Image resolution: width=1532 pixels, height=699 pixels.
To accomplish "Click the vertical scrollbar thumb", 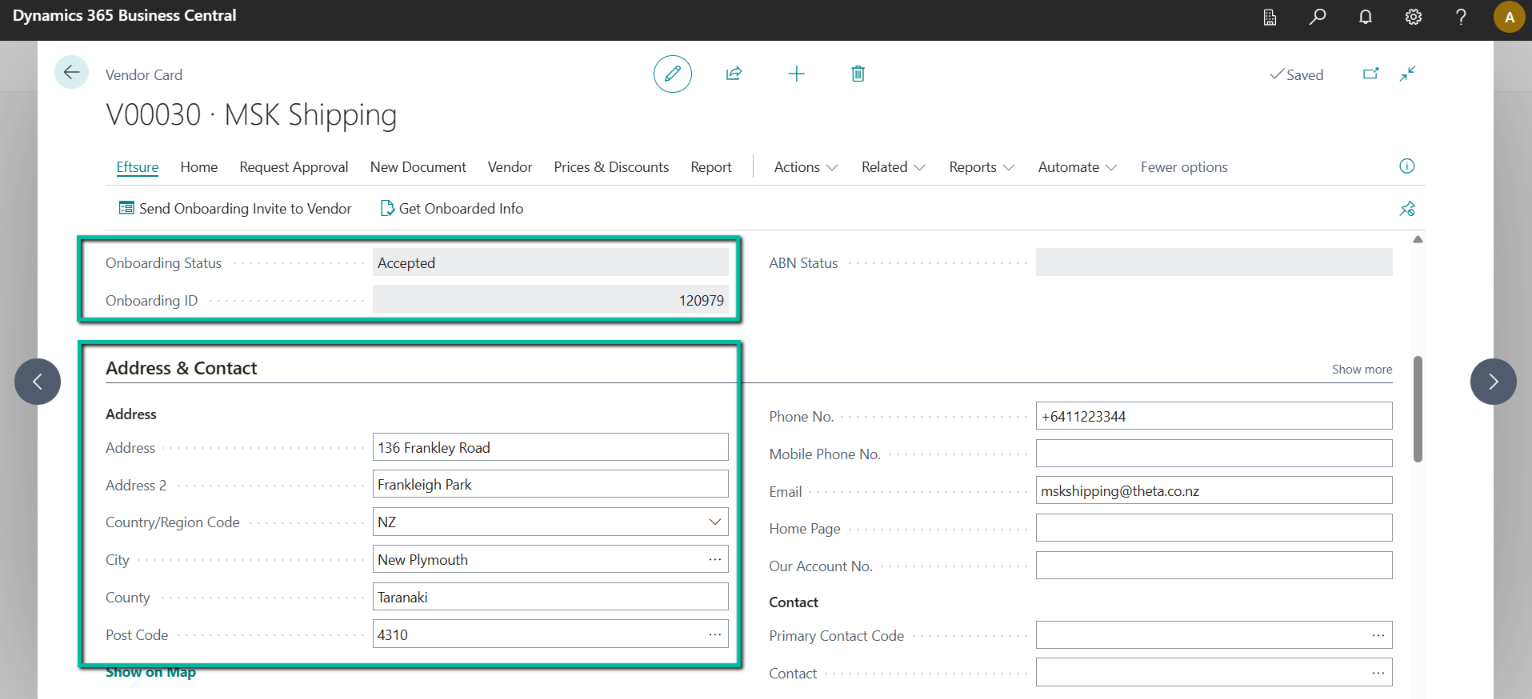I will click(x=1418, y=409).
